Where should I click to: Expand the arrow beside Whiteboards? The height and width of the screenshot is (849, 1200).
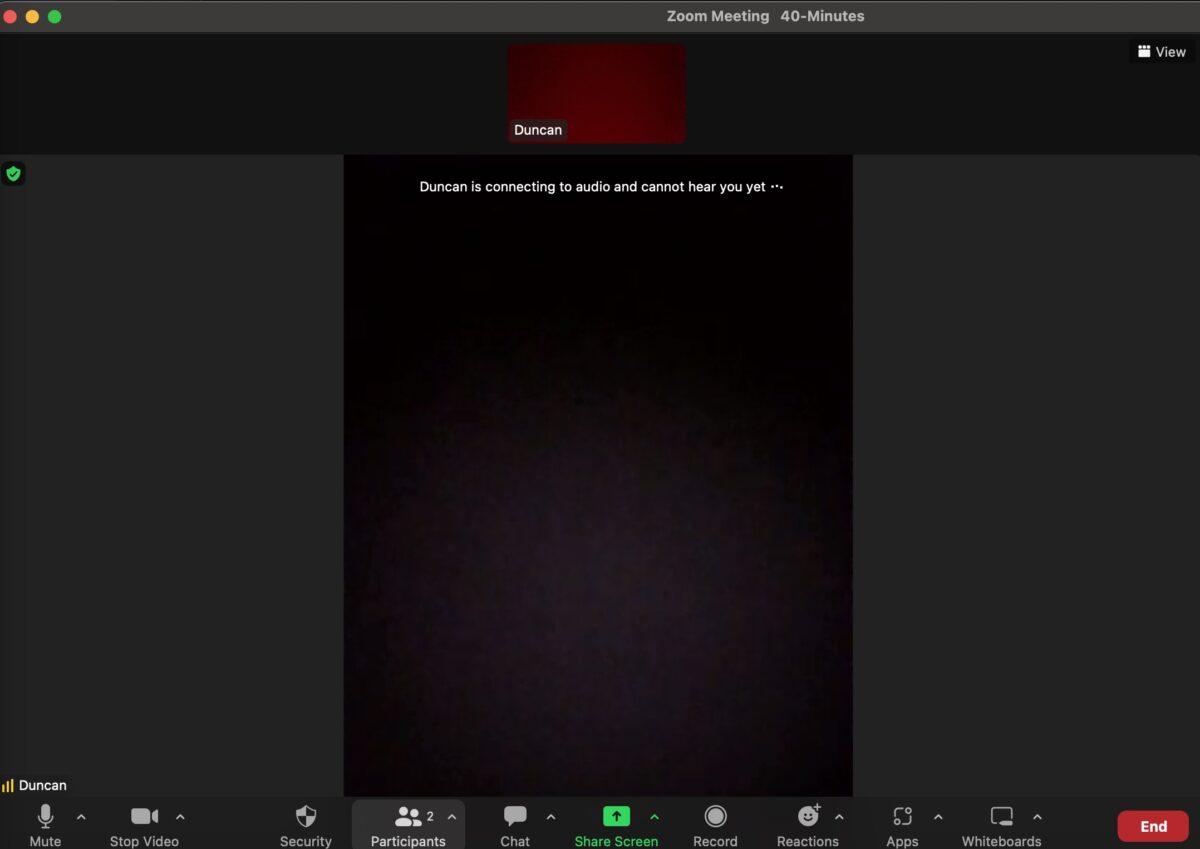pos(1037,817)
